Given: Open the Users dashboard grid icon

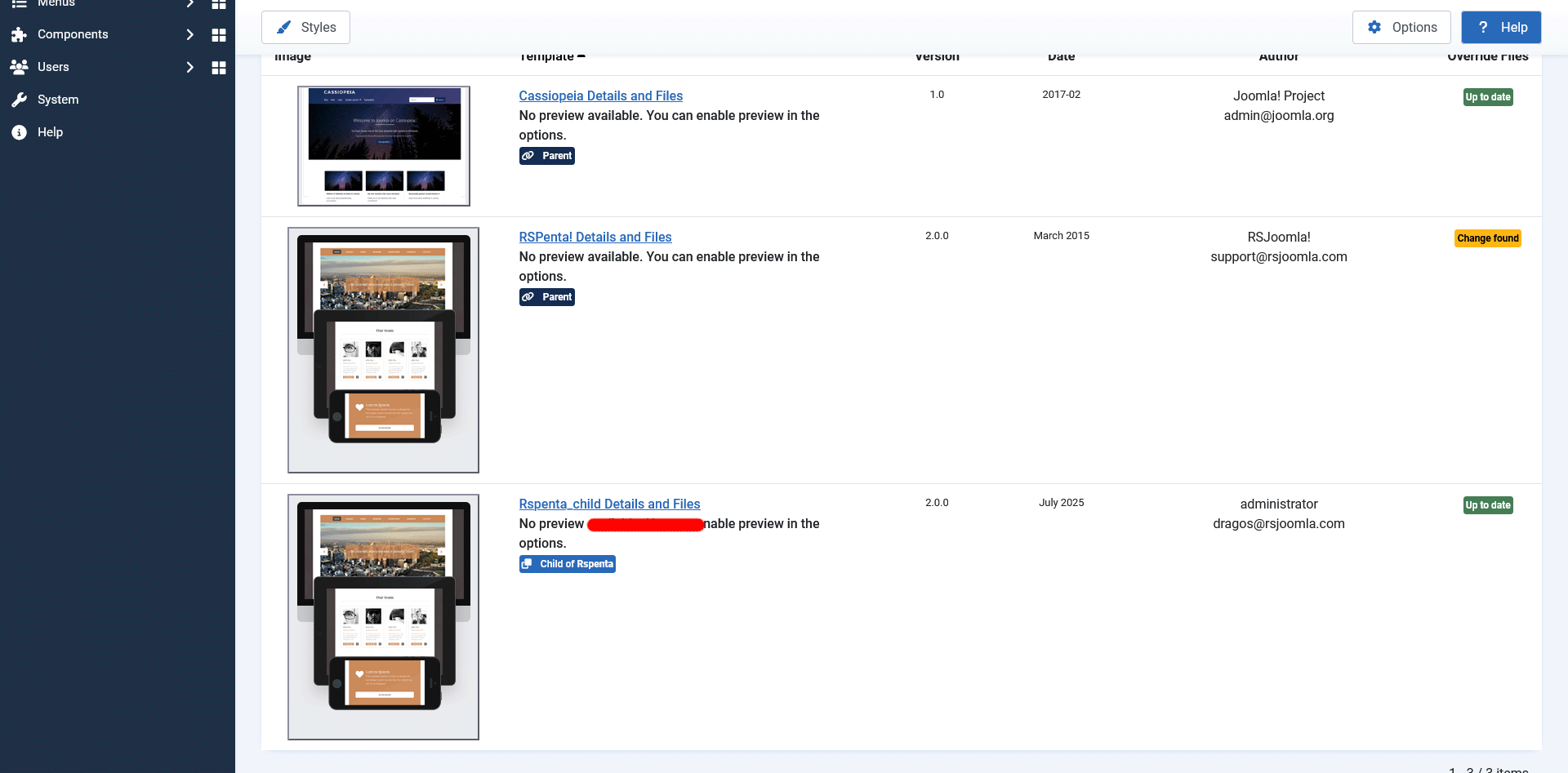Looking at the screenshot, I should point(218,68).
